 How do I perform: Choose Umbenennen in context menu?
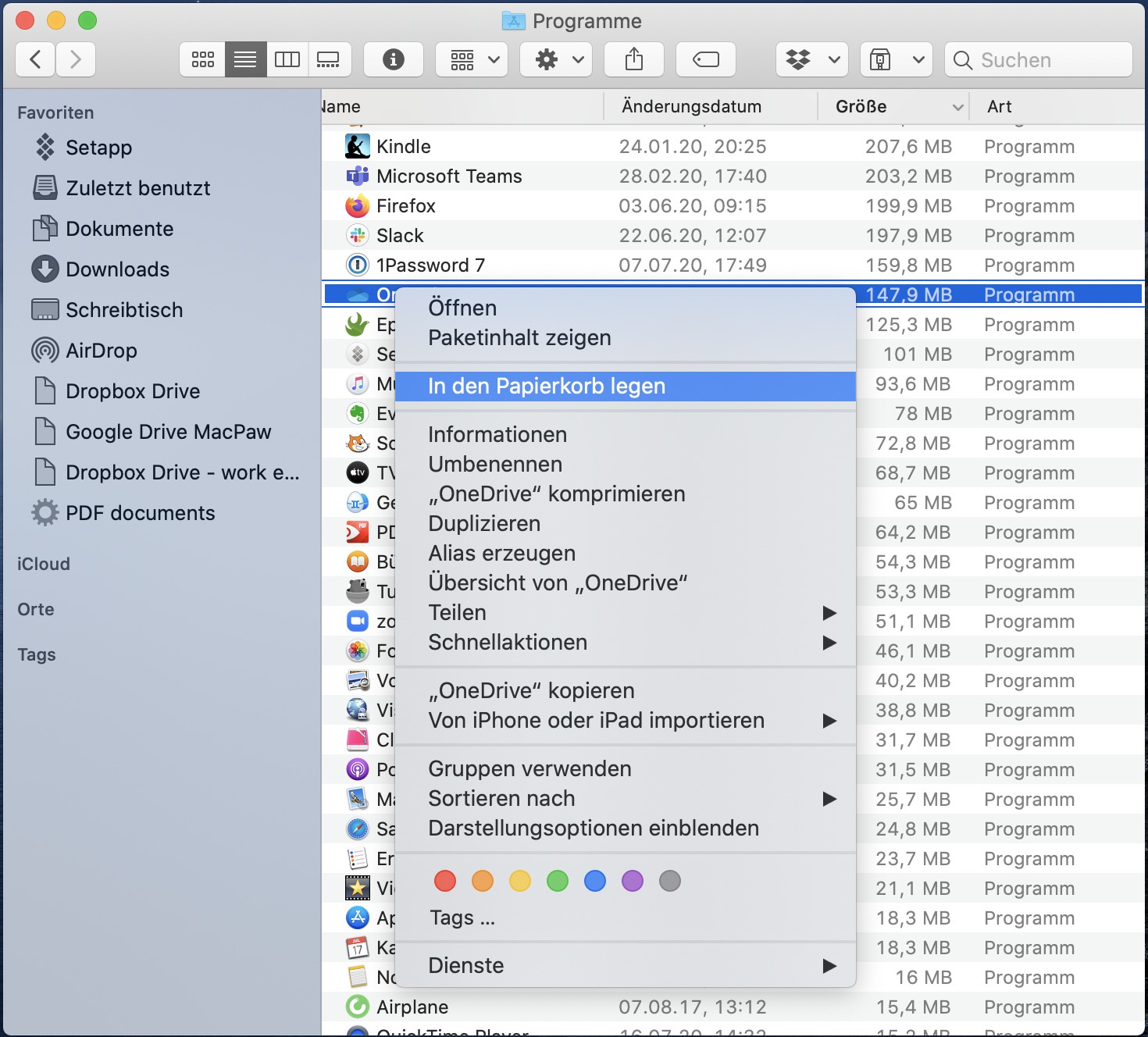pos(626,464)
